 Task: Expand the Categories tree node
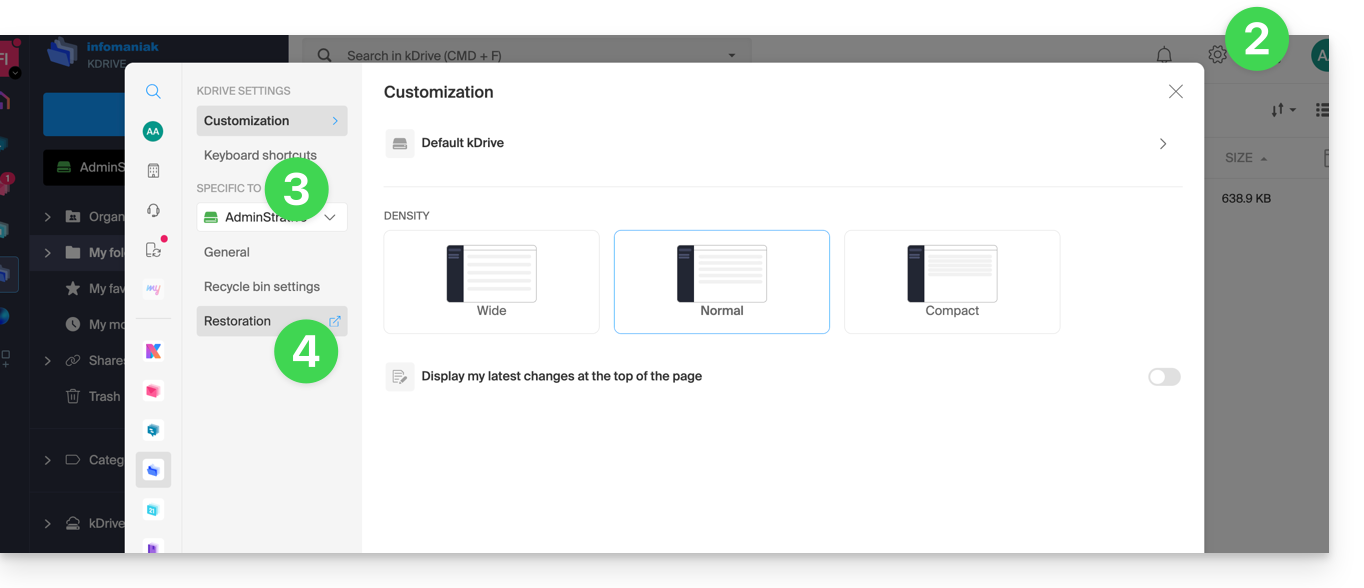point(48,460)
